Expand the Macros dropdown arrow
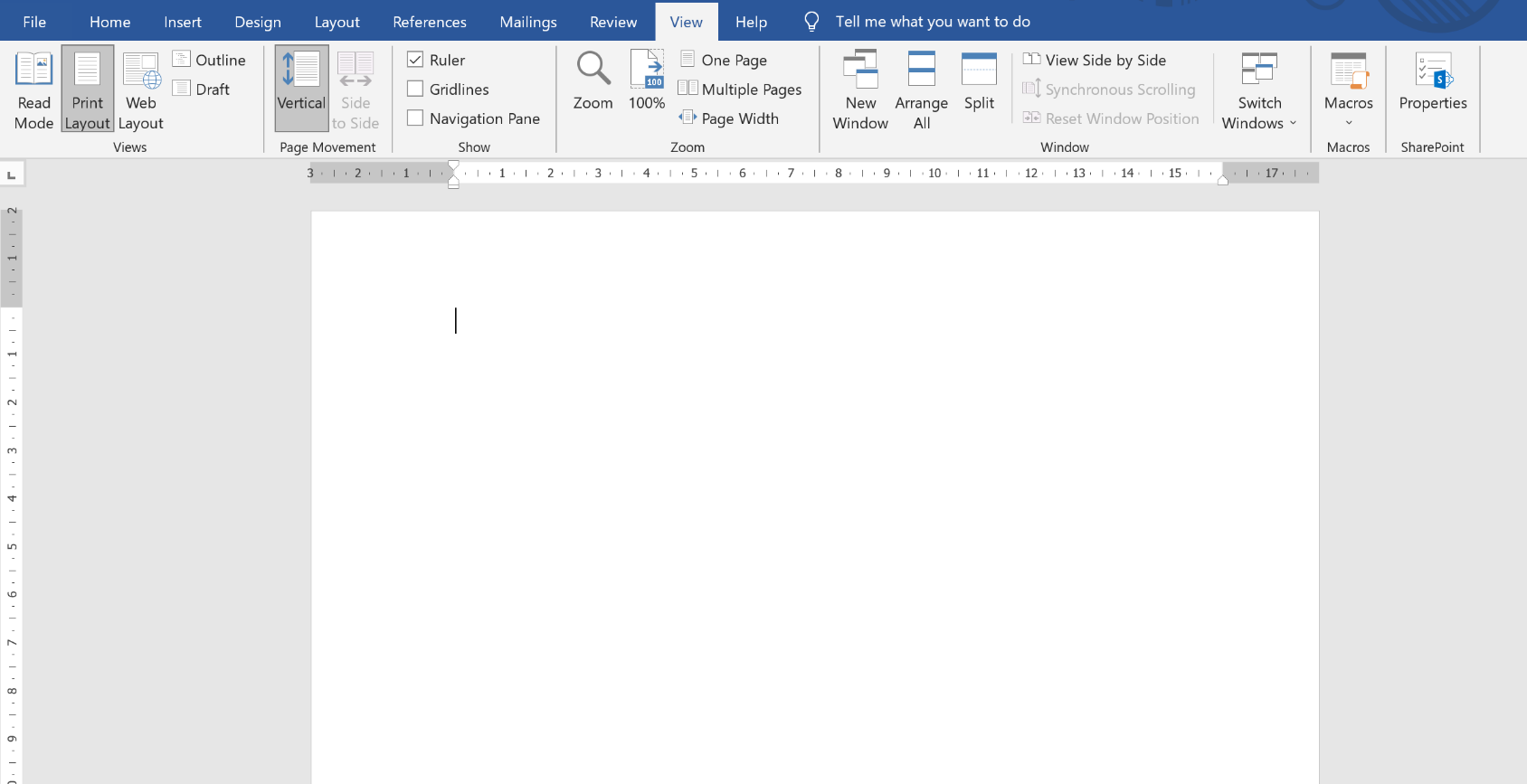1527x784 pixels. click(x=1349, y=123)
